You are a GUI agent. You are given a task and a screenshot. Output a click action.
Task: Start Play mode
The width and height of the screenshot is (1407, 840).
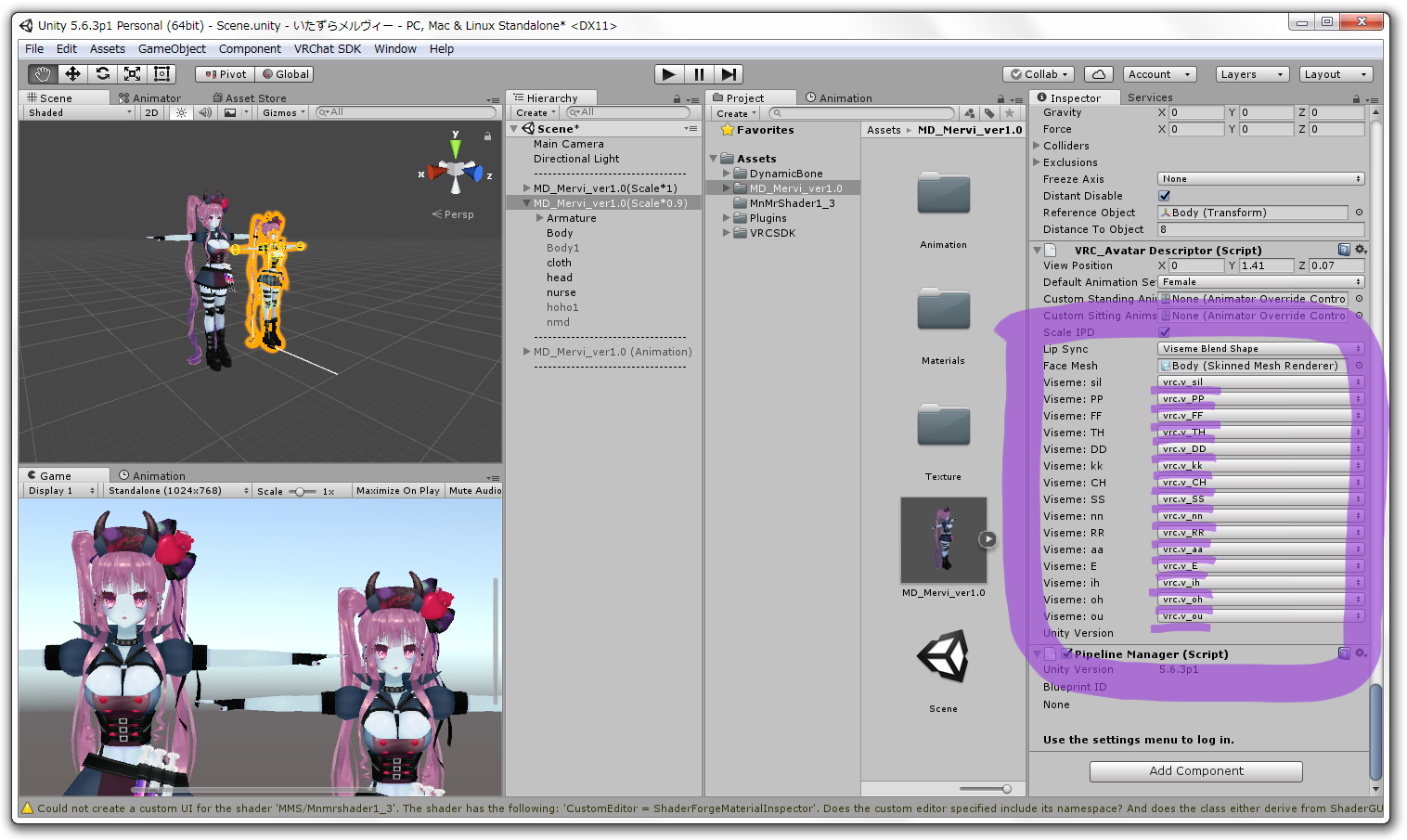coord(669,74)
